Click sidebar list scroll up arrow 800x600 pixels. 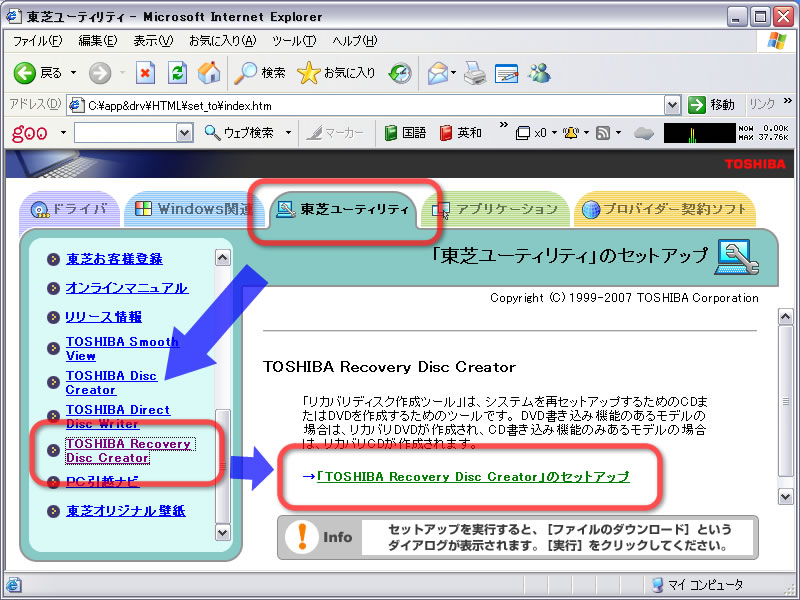coord(222,258)
